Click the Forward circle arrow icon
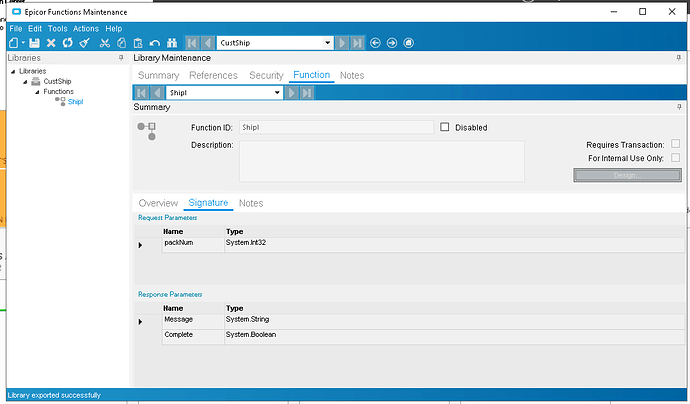690x404 pixels. (x=392, y=43)
